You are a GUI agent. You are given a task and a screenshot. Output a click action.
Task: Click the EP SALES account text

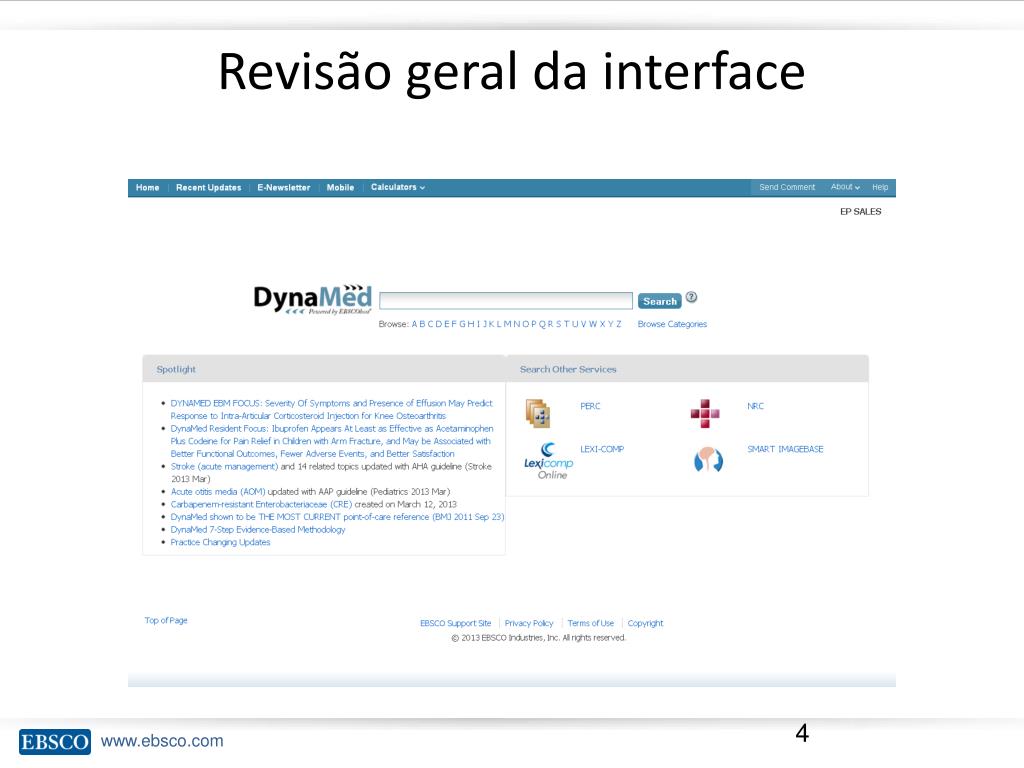coord(861,212)
